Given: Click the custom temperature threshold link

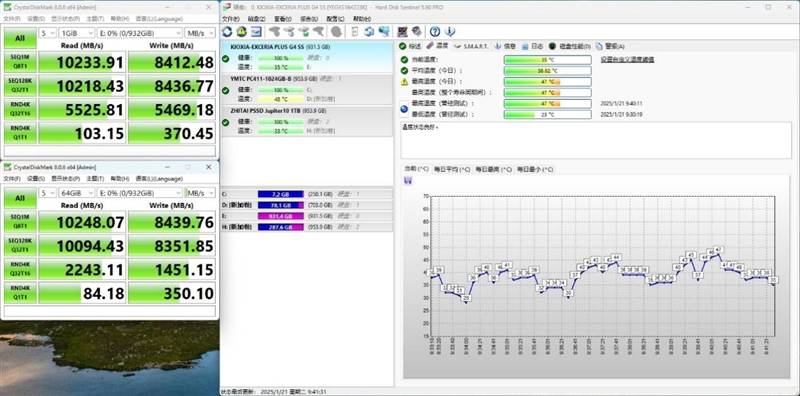Looking at the screenshot, I should tap(627, 60).
